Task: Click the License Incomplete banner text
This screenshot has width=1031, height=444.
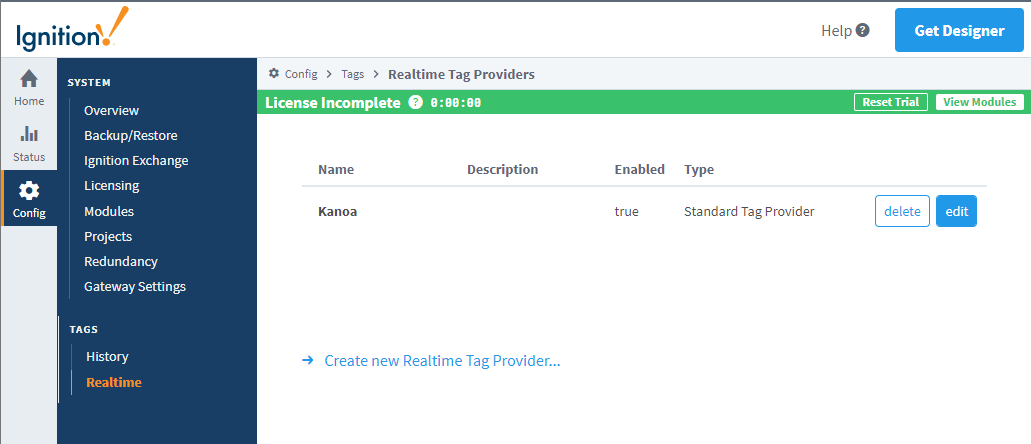Action: (x=333, y=103)
